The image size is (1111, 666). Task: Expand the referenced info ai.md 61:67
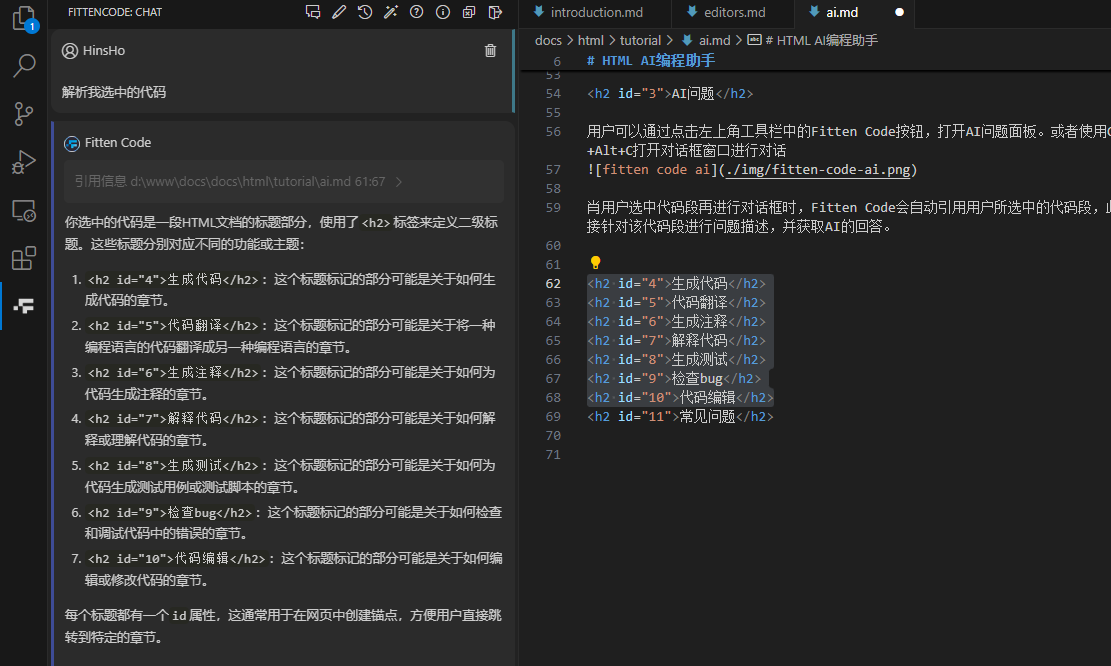coord(283,181)
